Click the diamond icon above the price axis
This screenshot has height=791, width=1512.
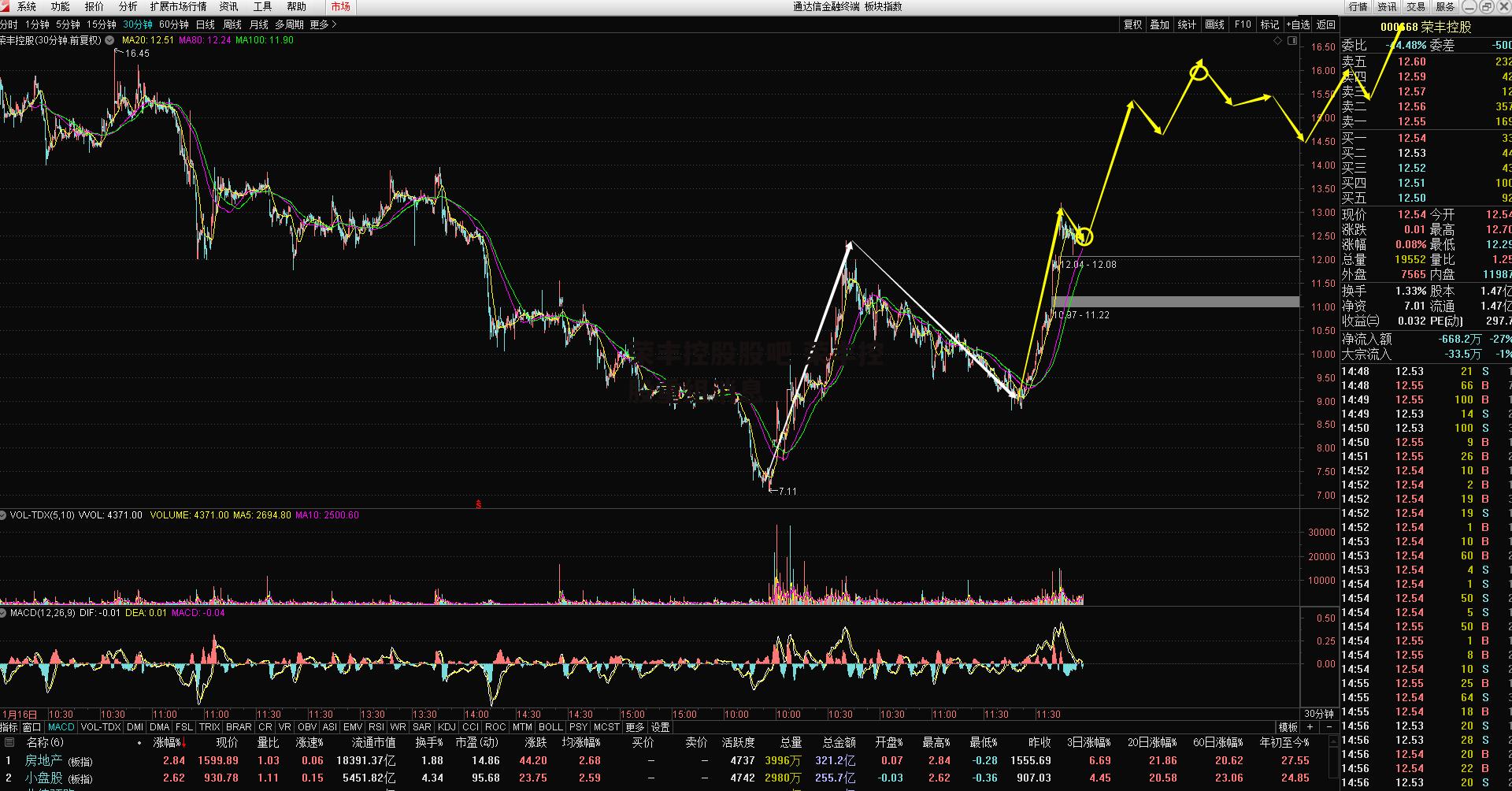(1277, 40)
